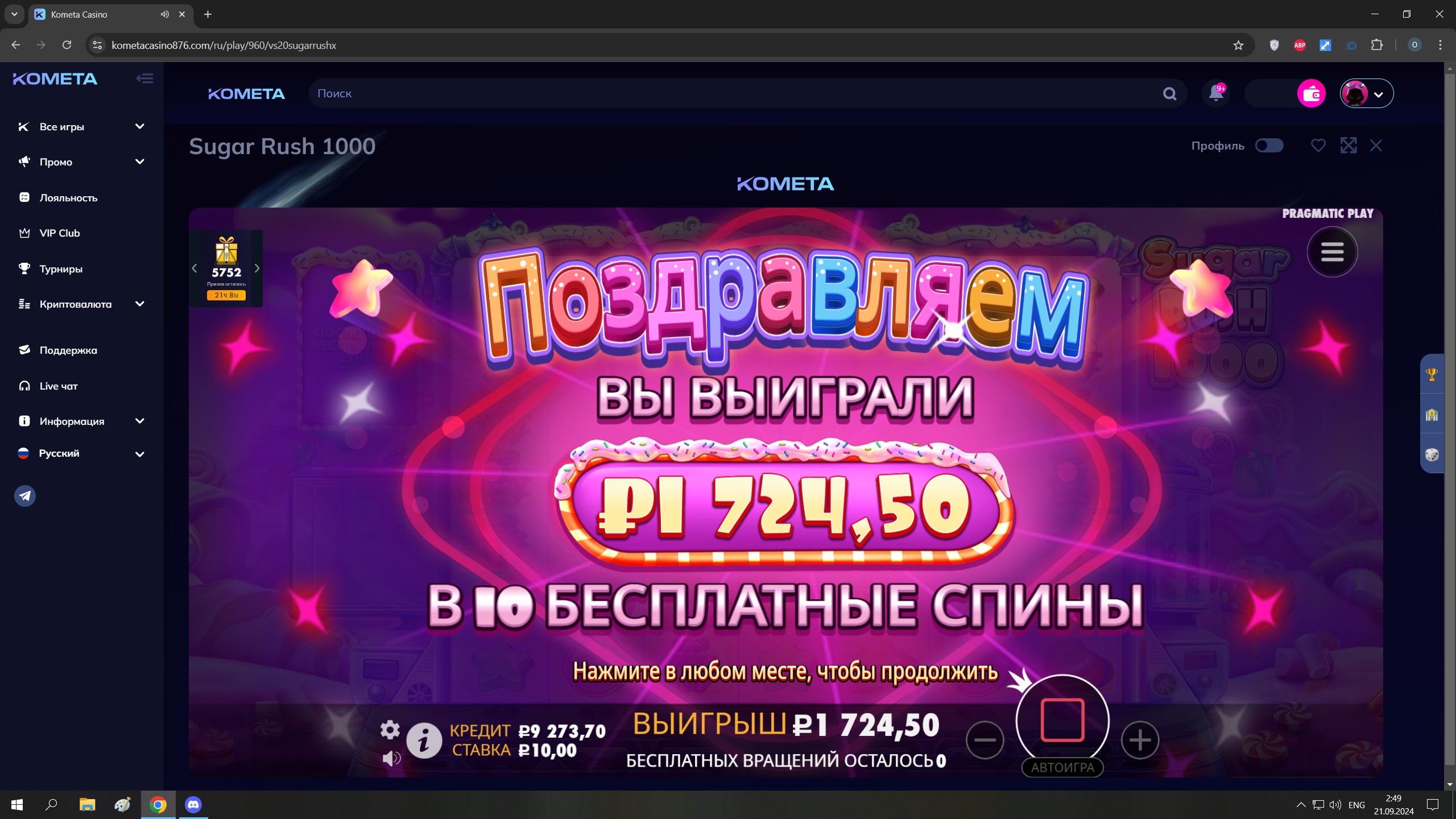This screenshot has width=1456, height=819.
Task: Open game settings gear icon
Action: (390, 729)
